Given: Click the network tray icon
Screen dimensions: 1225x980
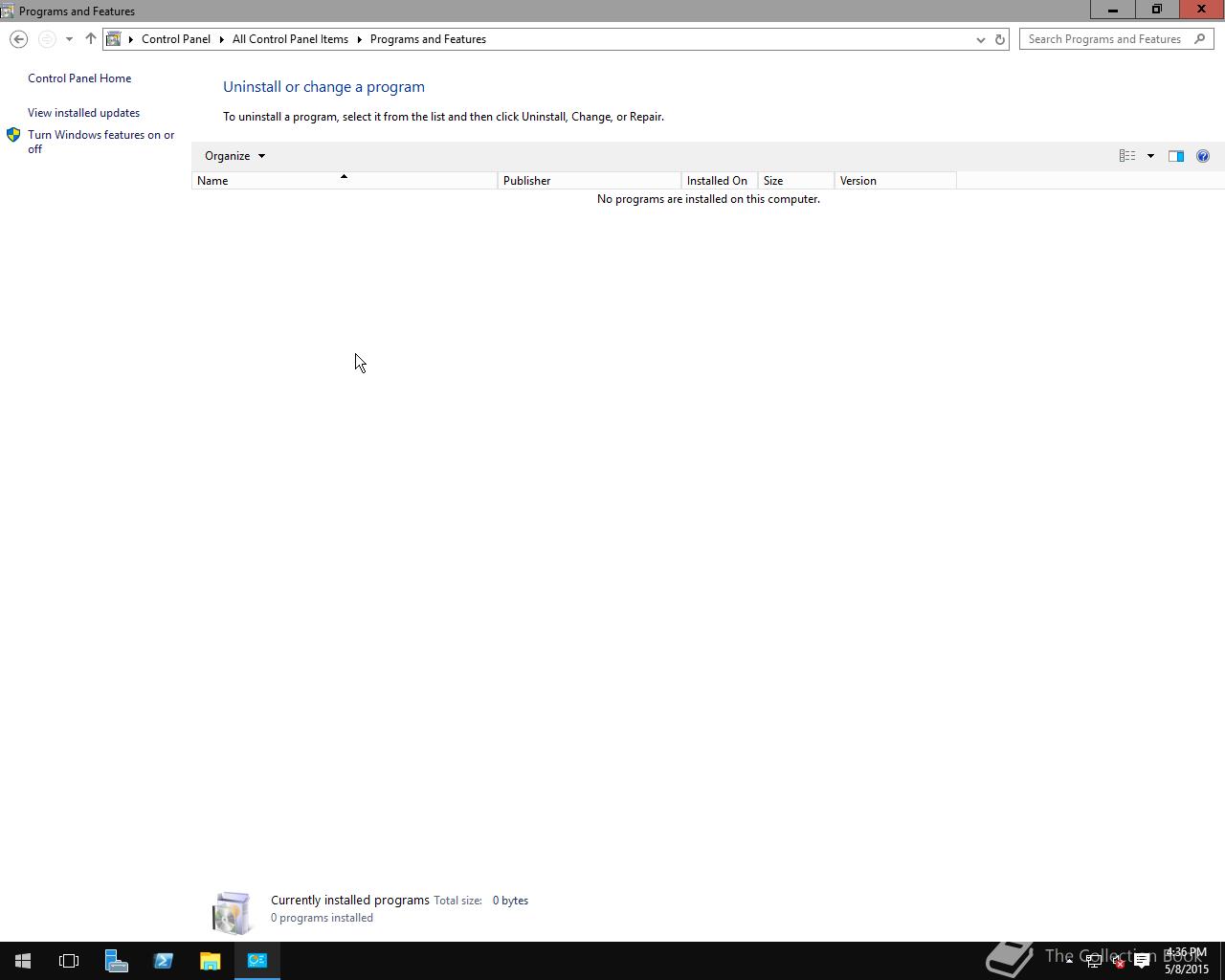Looking at the screenshot, I should click(x=1093, y=961).
